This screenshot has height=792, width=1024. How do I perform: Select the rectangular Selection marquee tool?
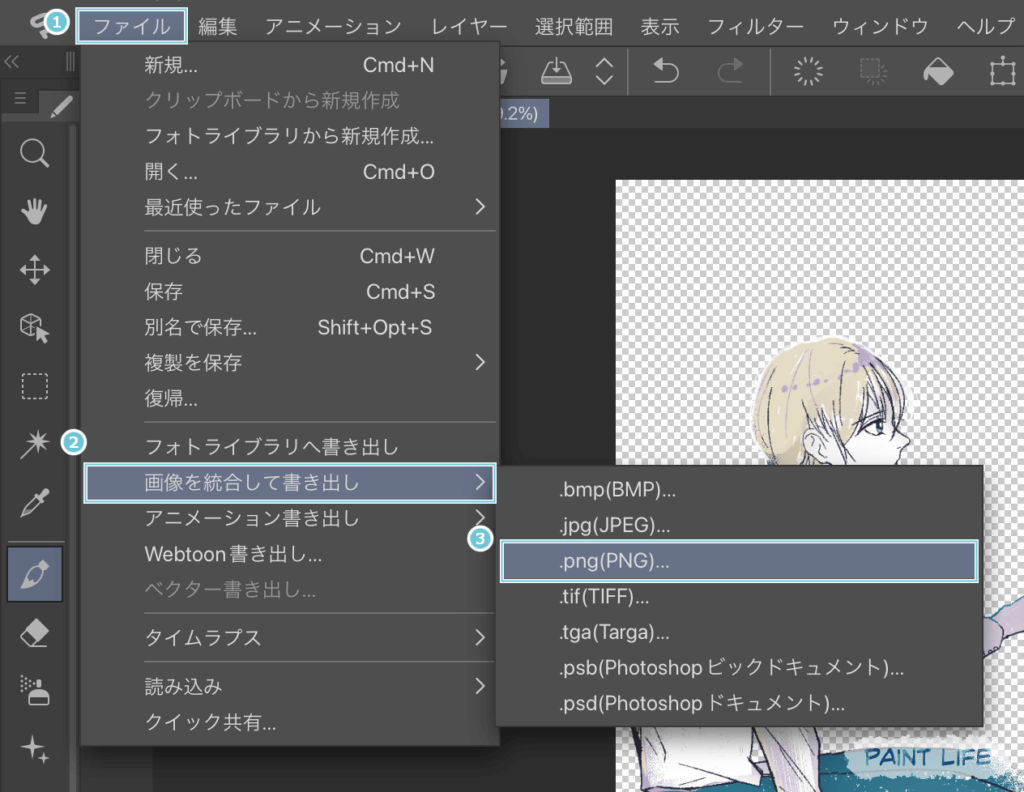(x=35, y=386)
